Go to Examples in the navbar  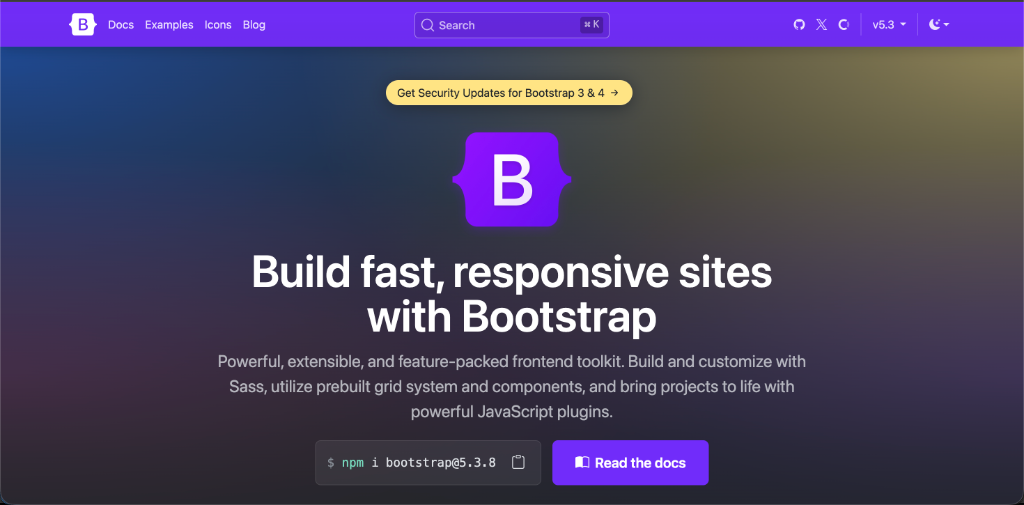pos(169,25)
